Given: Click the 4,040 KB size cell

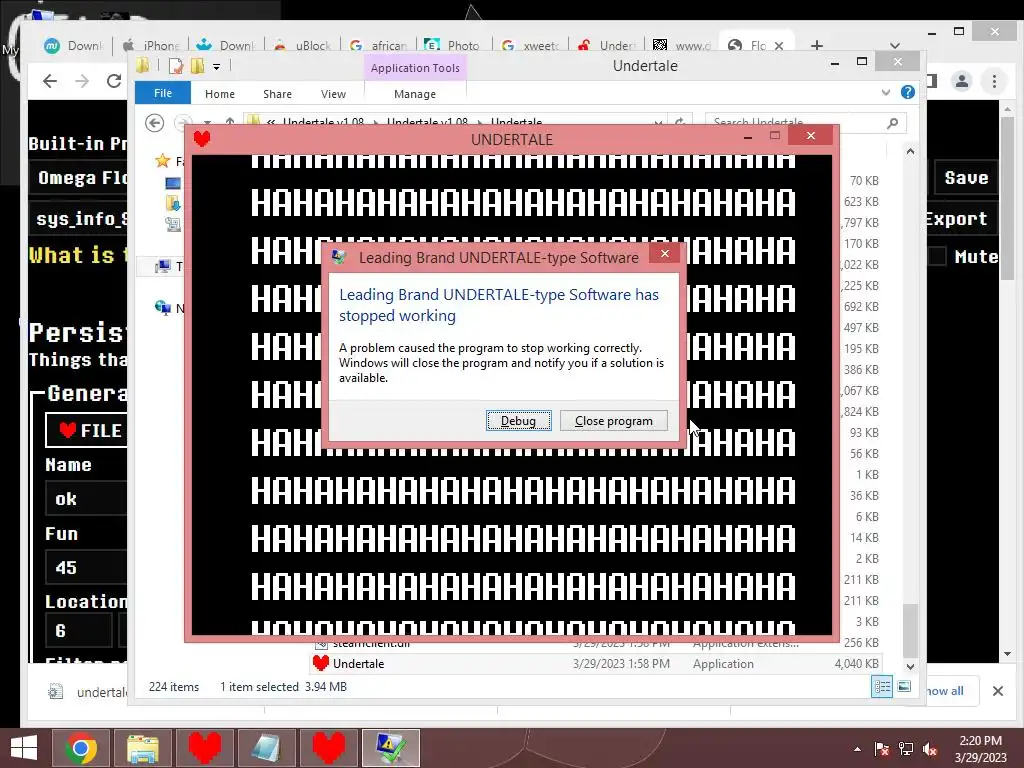Looking at the screenshot, I should [x=856, y=664].
